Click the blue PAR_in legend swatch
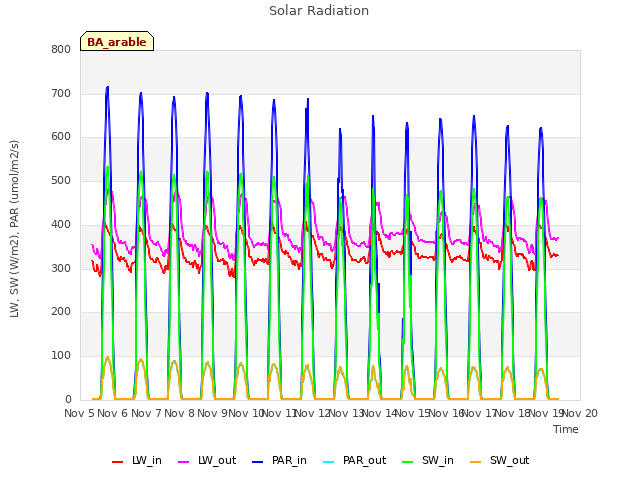This screenshot has height=480, width=640. coord(258,462)
